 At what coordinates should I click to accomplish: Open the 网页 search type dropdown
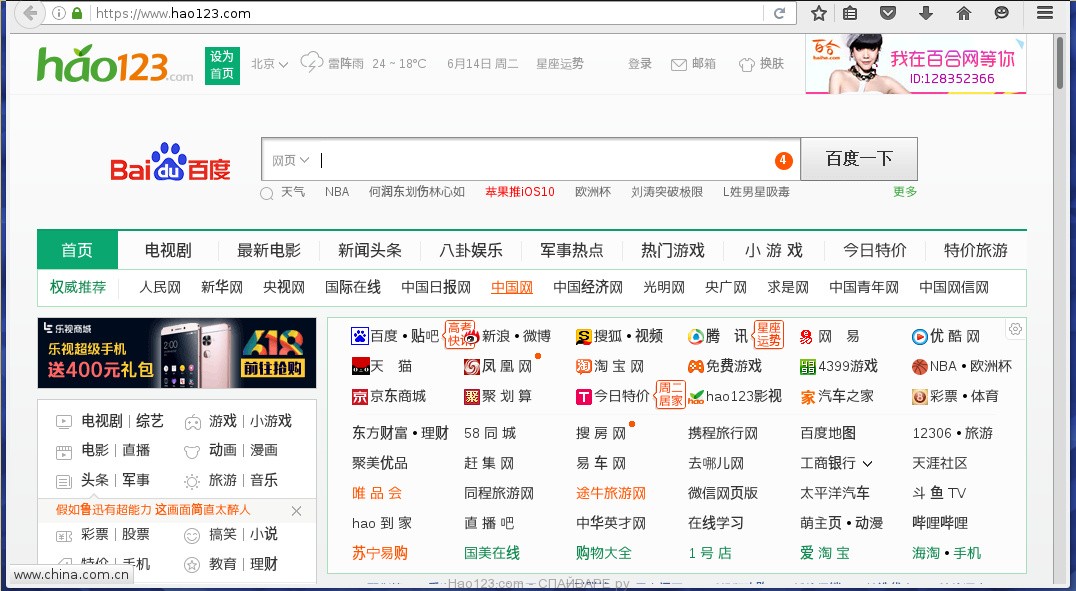[290, 161]
